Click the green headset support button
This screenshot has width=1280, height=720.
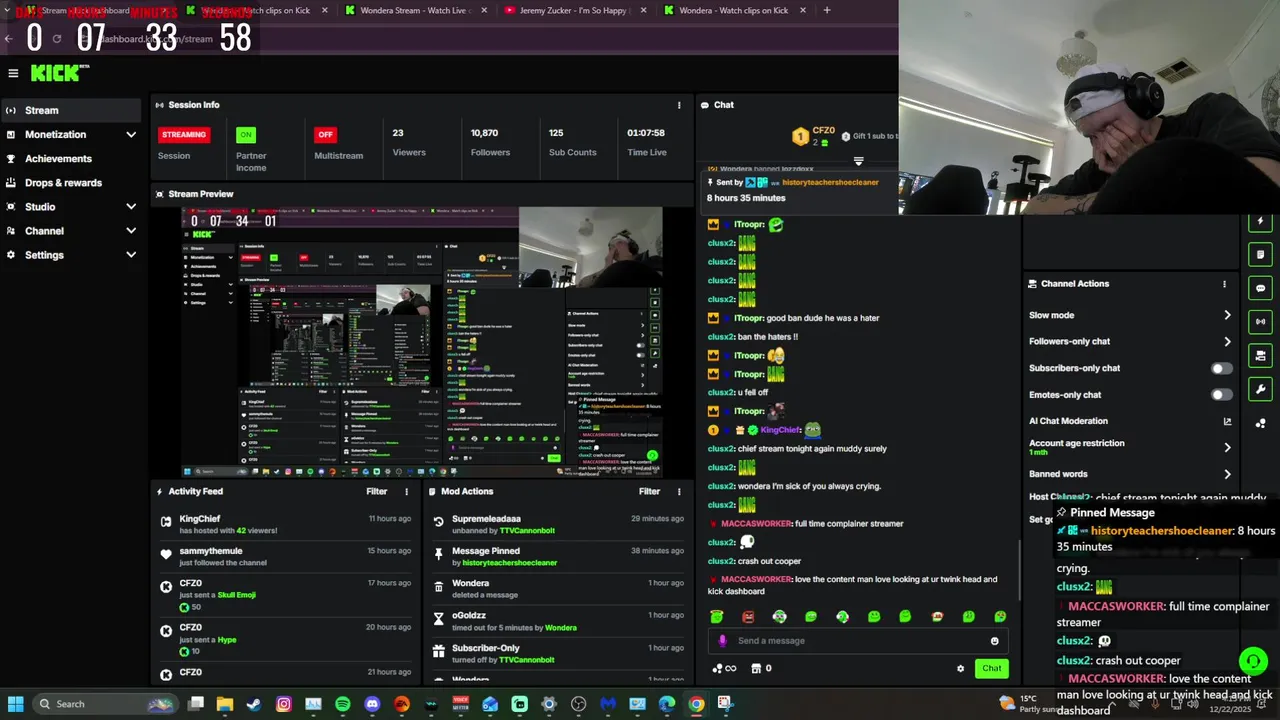point(1253,661)
